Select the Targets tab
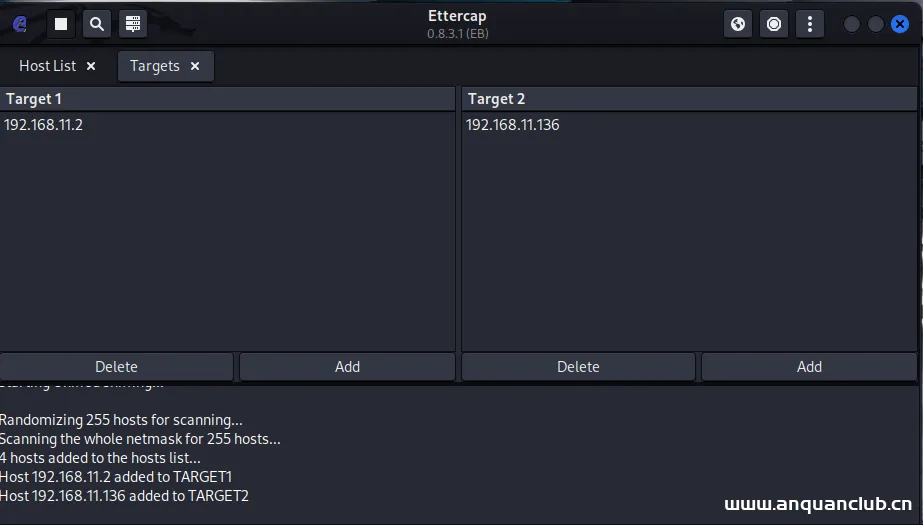The width and height of the screenshot is (923, 525). click(x=154, y=66)
